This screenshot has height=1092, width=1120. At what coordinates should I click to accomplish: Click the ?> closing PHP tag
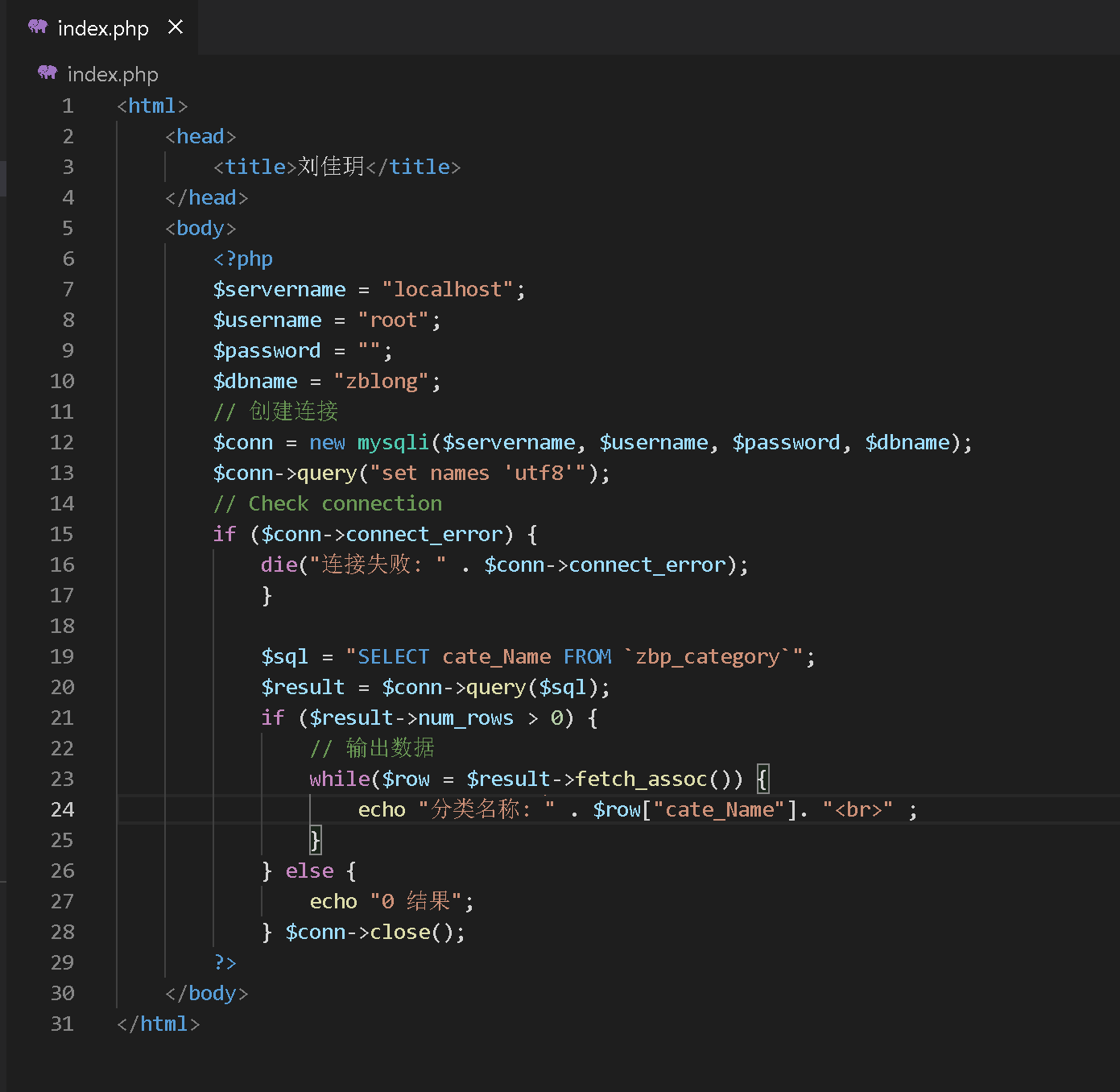[225, 962]
